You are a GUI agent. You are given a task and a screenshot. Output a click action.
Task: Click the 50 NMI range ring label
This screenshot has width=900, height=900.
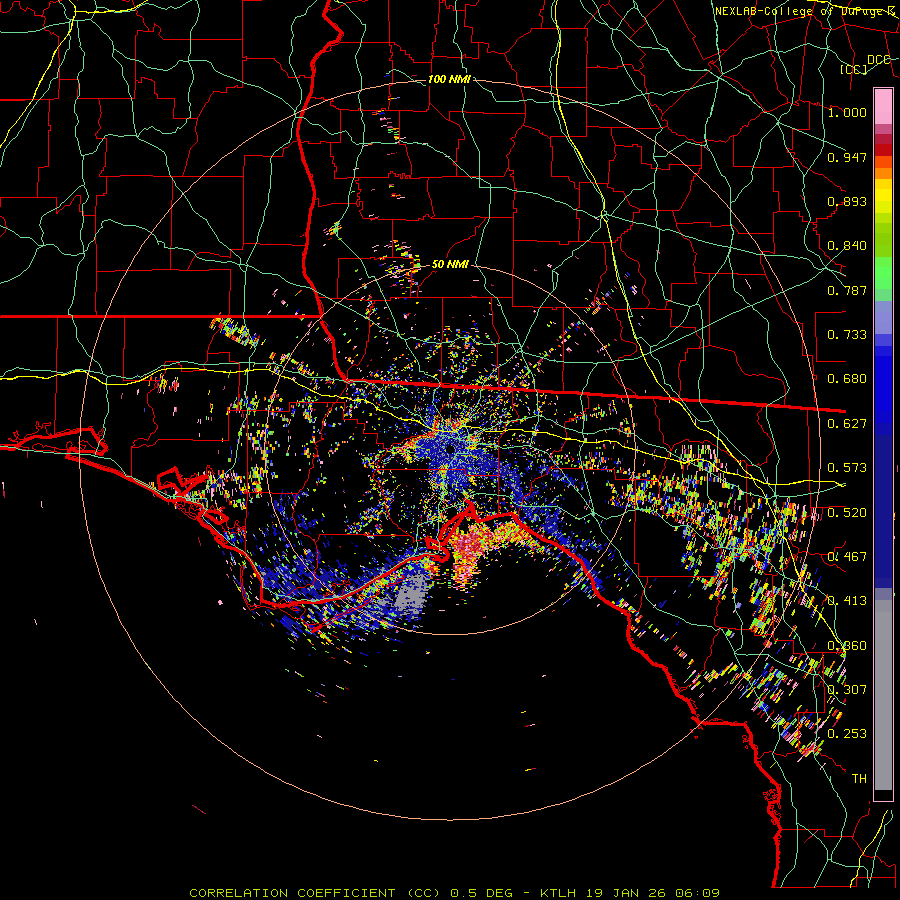[x=450, y=264]
